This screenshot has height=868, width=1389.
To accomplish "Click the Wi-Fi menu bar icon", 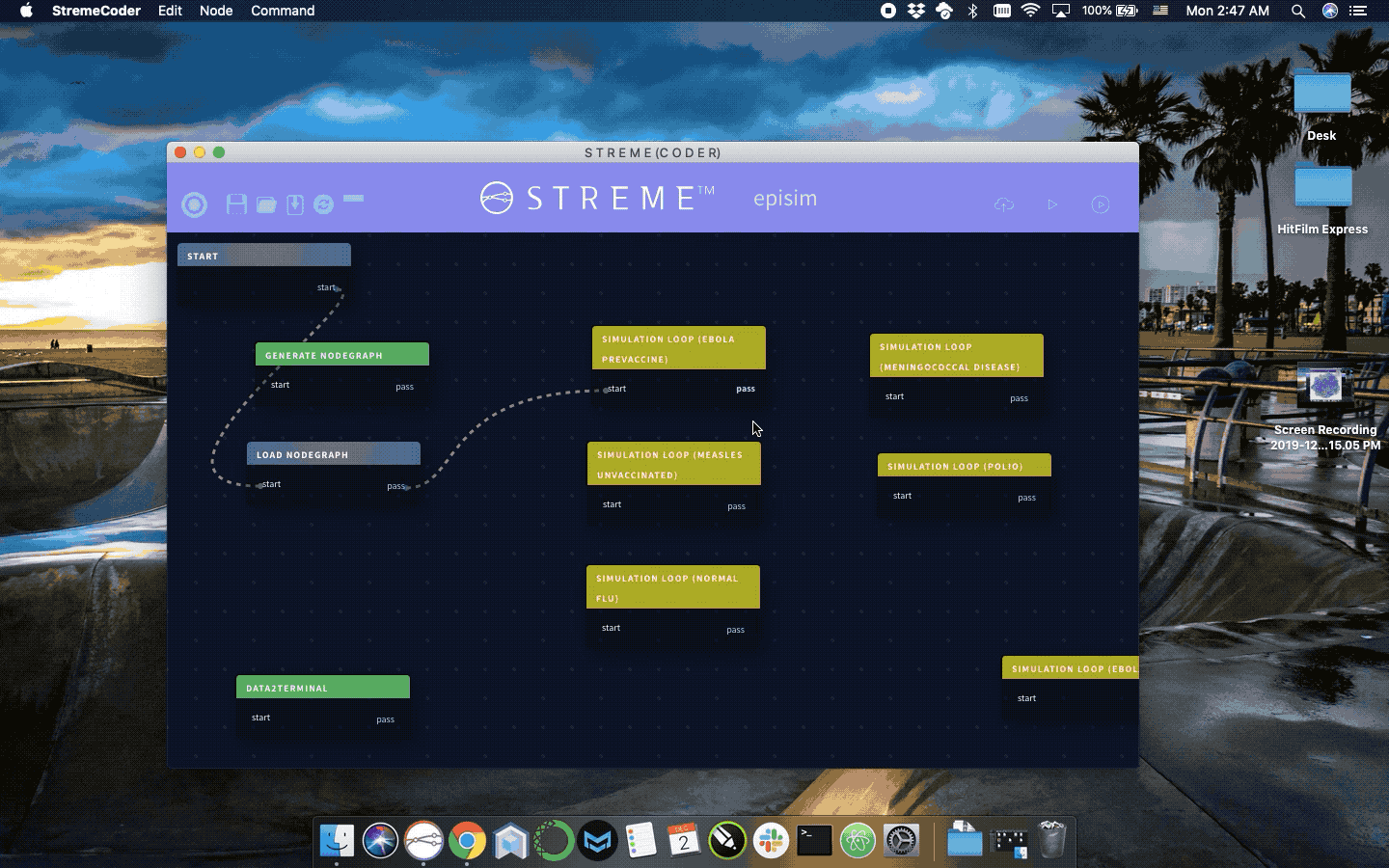I will coord(1030,11).
